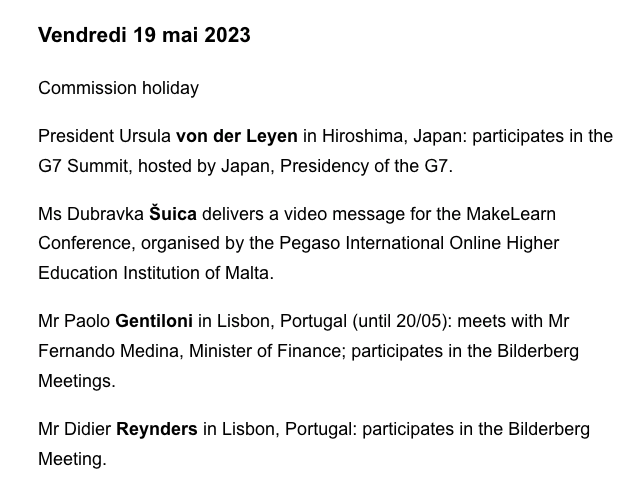The height and width of the screenshot is (495, 641).
Task: Click 'Pegaso International Online Higher' text
Action: (x=419, y=244)
